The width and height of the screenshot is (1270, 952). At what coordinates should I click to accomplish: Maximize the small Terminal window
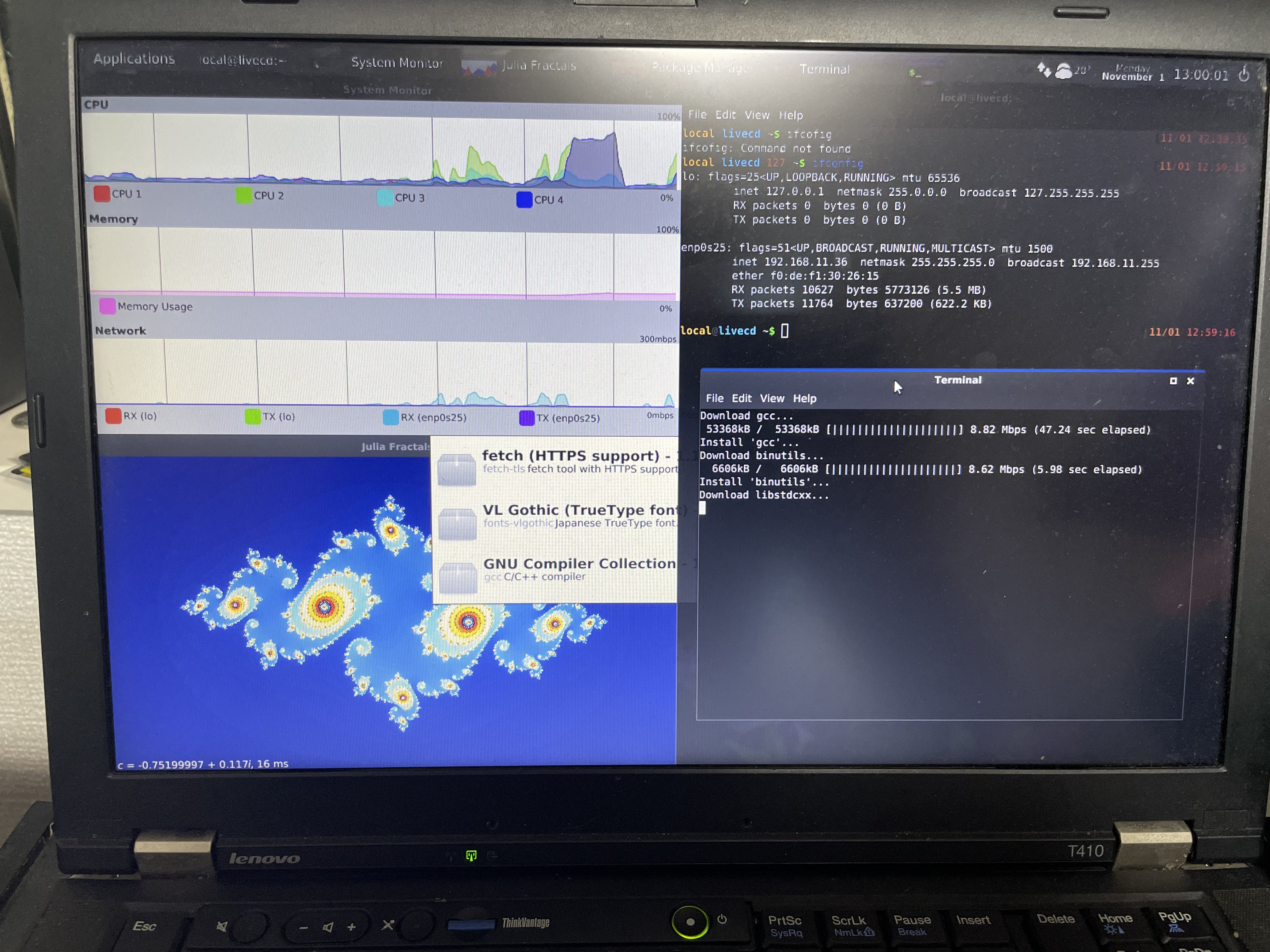click(x=1173, y=381)
